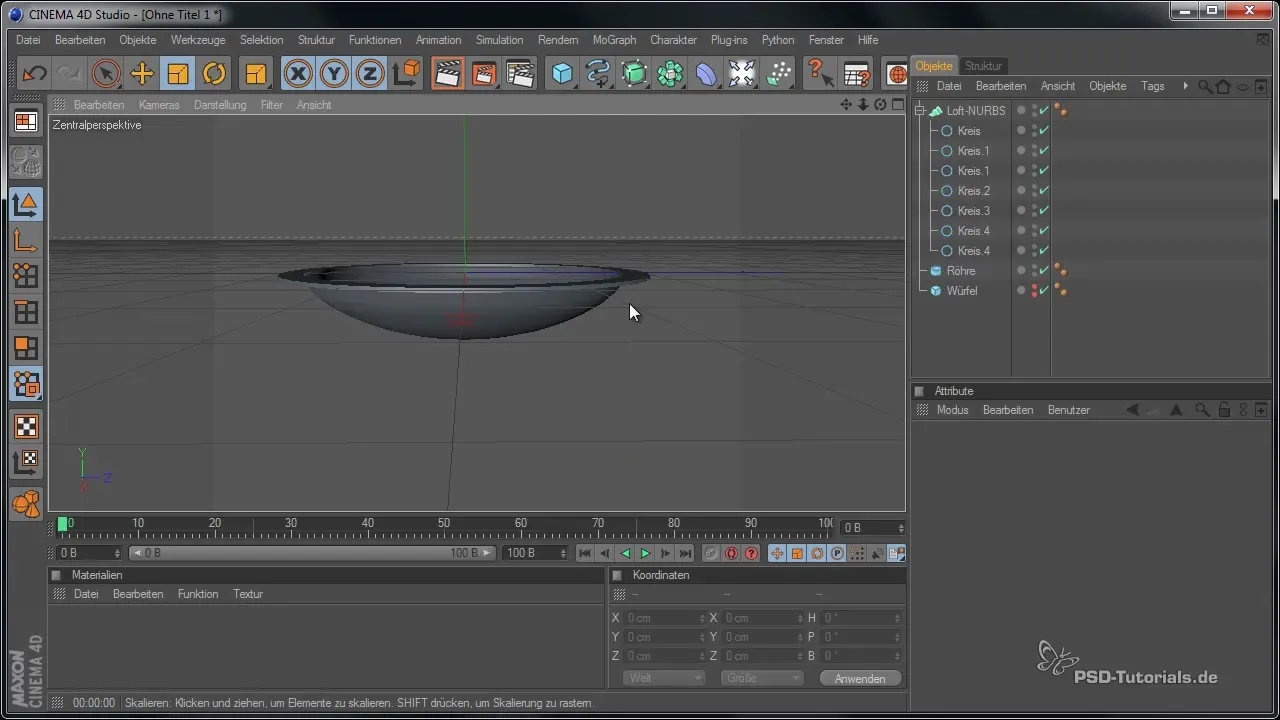Open the deformer objects icon

[707, 73]
